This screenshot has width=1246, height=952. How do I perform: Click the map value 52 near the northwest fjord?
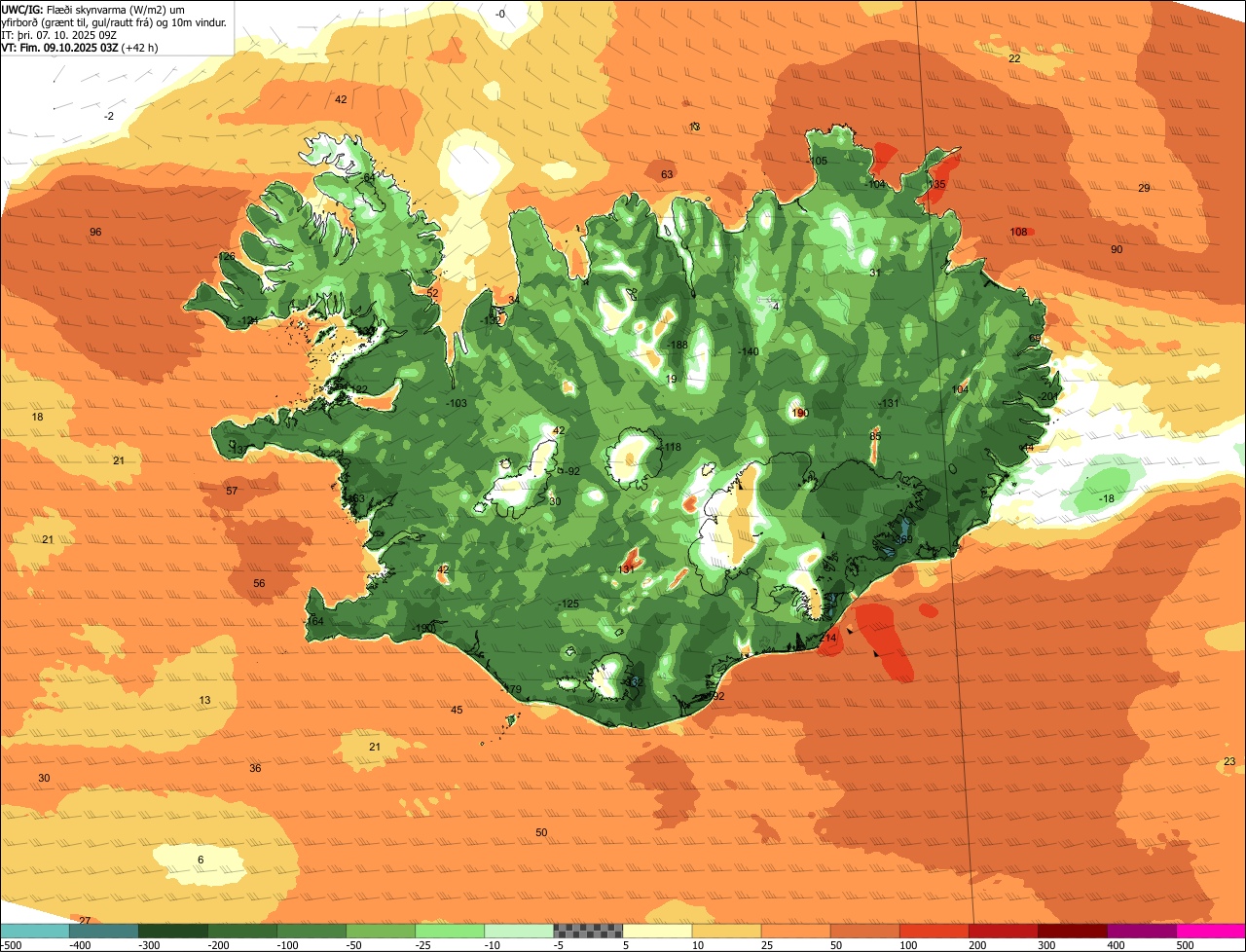(x=432, y=293)
